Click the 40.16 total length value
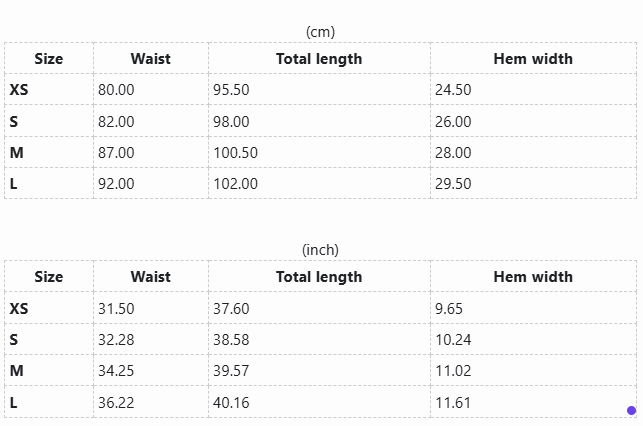Screen dimensions: 643x426 (231, 403)
